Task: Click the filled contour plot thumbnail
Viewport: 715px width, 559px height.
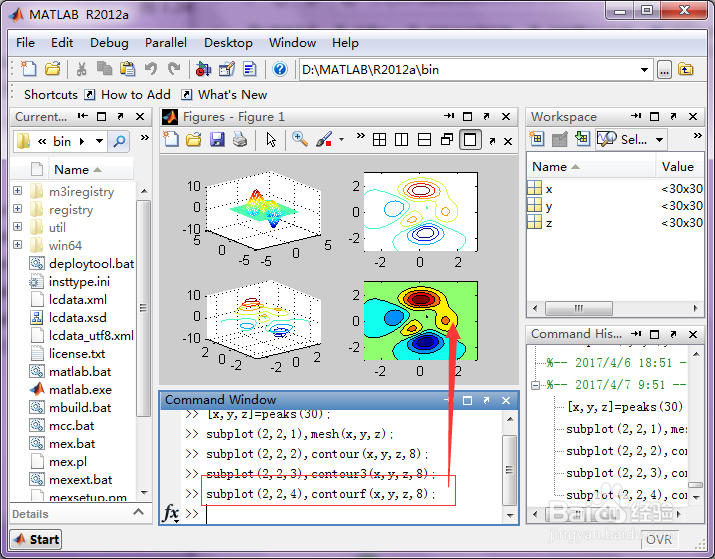Action: pos(420,321)
